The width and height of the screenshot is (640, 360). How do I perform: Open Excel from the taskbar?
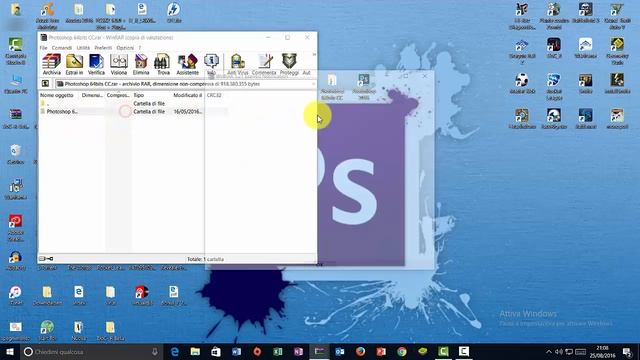278,351
